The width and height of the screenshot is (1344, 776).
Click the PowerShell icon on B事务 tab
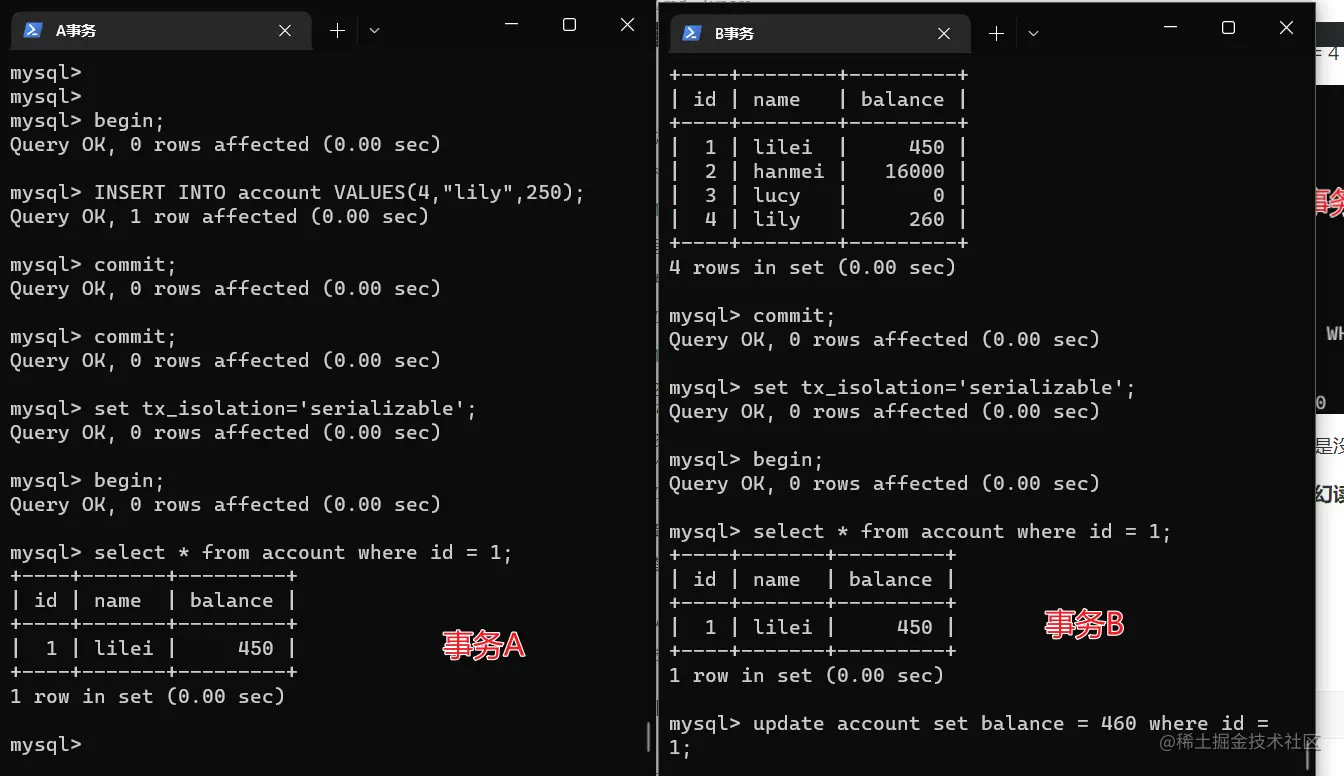click(691, 34)
